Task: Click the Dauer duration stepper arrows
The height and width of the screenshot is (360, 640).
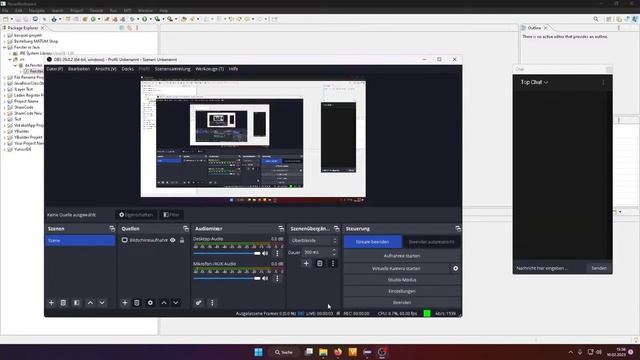Action: (334, 252)
